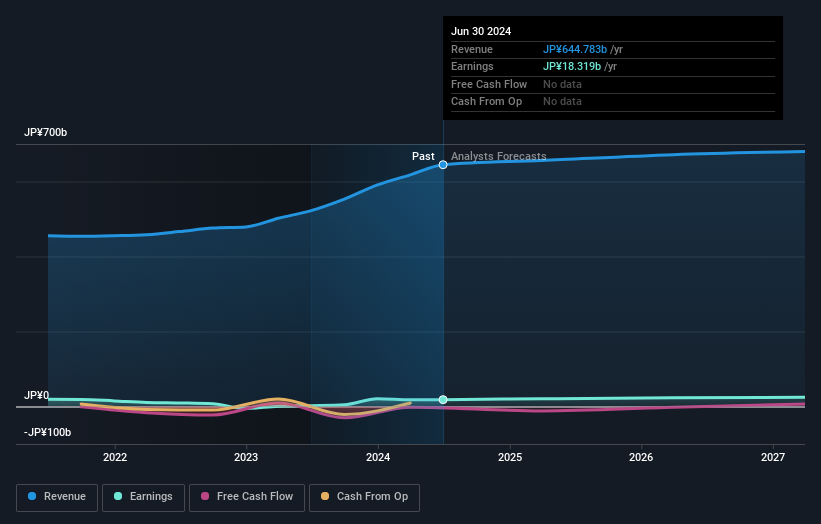Click the 2024 x-axis label
Image resolution: width=821 pixels, height=524 pixels.
[x=378, y=457]
